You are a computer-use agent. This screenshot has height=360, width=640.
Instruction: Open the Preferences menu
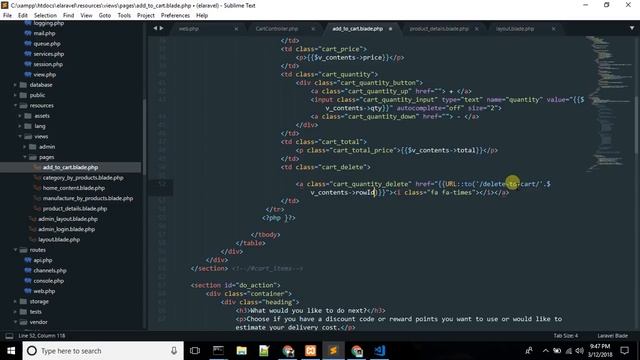point(175,16)
